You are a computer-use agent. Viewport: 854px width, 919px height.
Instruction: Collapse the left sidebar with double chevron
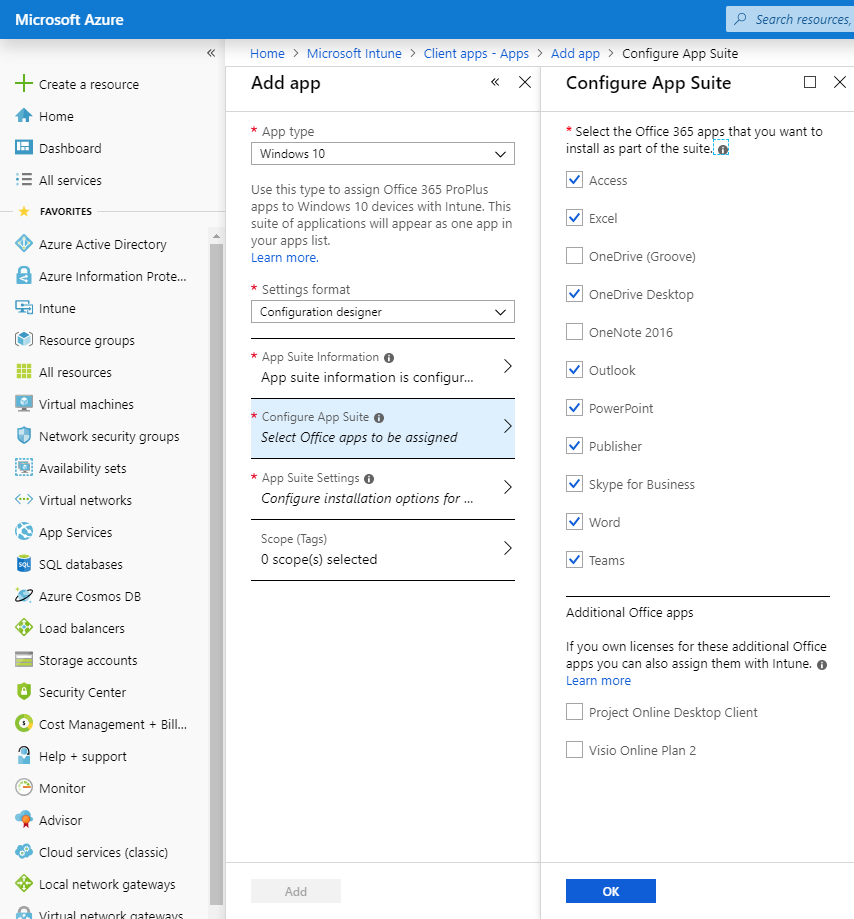click(211, 53)
